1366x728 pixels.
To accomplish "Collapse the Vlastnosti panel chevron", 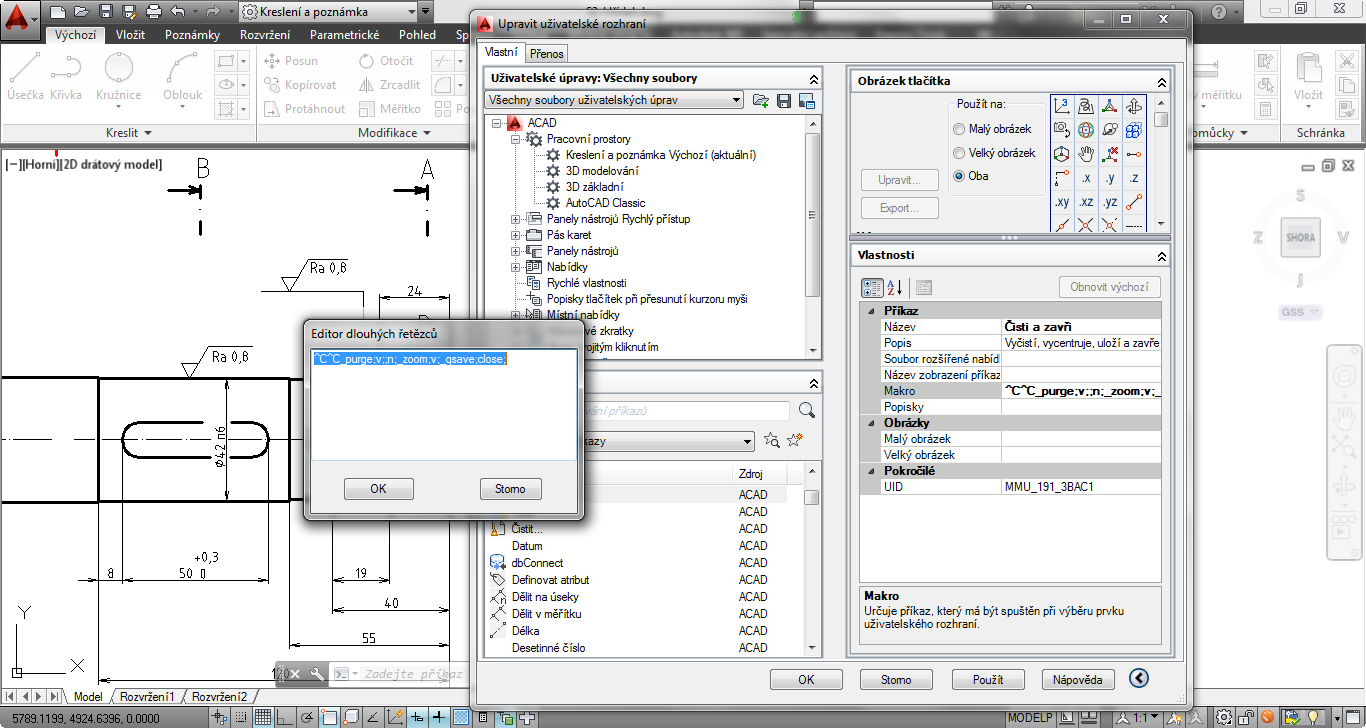I will click(x=1161, y=256).
